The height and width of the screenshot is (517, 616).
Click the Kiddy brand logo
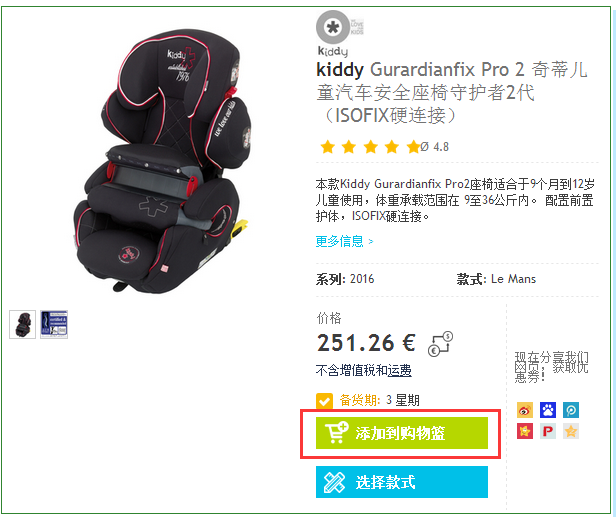pos(340,34)
